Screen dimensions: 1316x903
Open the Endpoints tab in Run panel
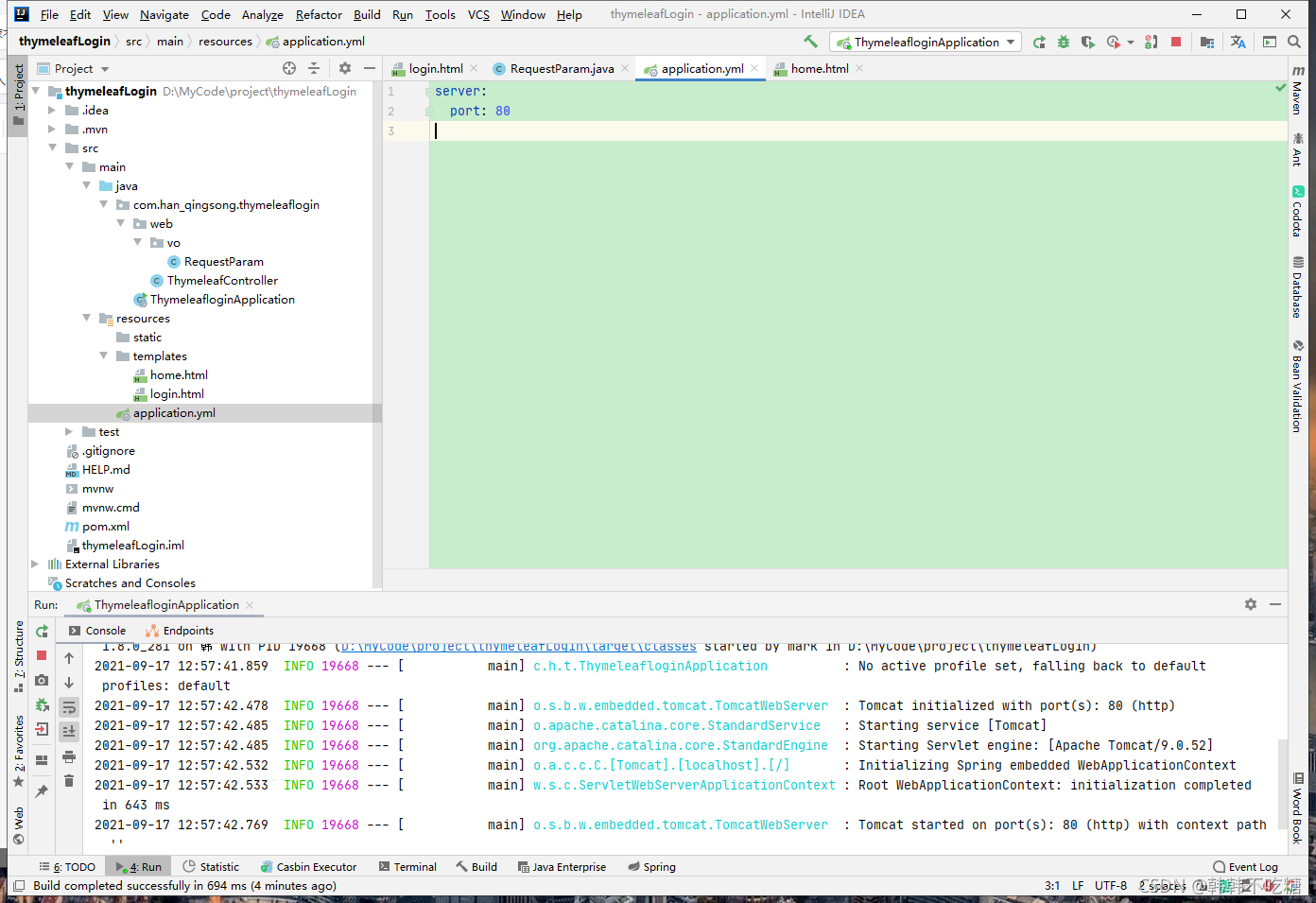[180, 631]
